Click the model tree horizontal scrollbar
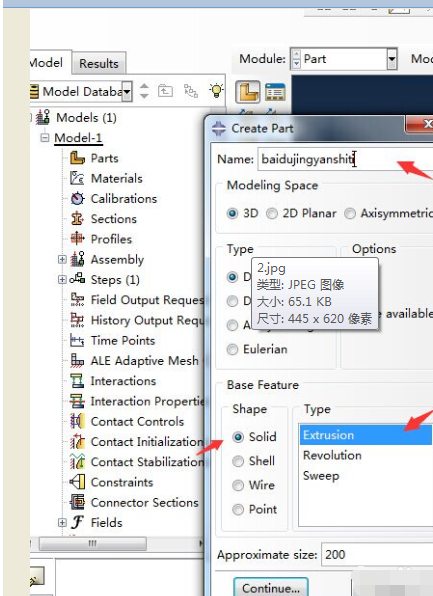This screenshot has width=433, height=596. (x=93, y=544)
